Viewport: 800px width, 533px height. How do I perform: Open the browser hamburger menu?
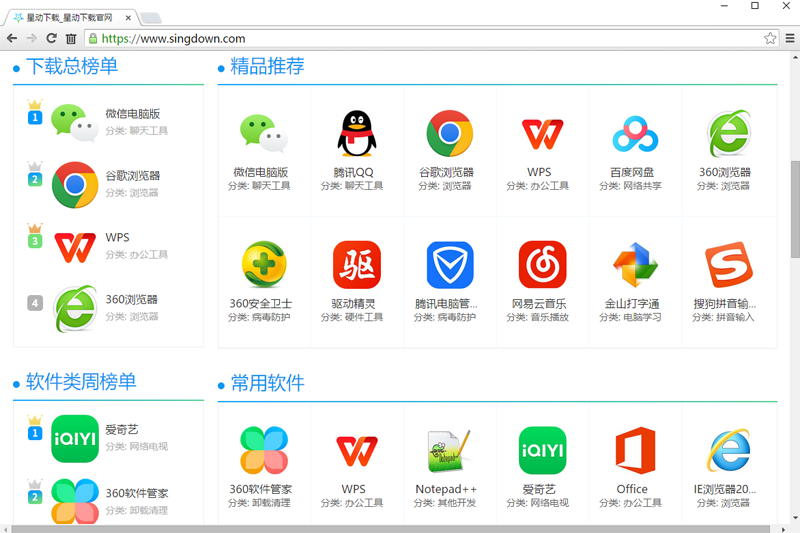coord(789,39)
